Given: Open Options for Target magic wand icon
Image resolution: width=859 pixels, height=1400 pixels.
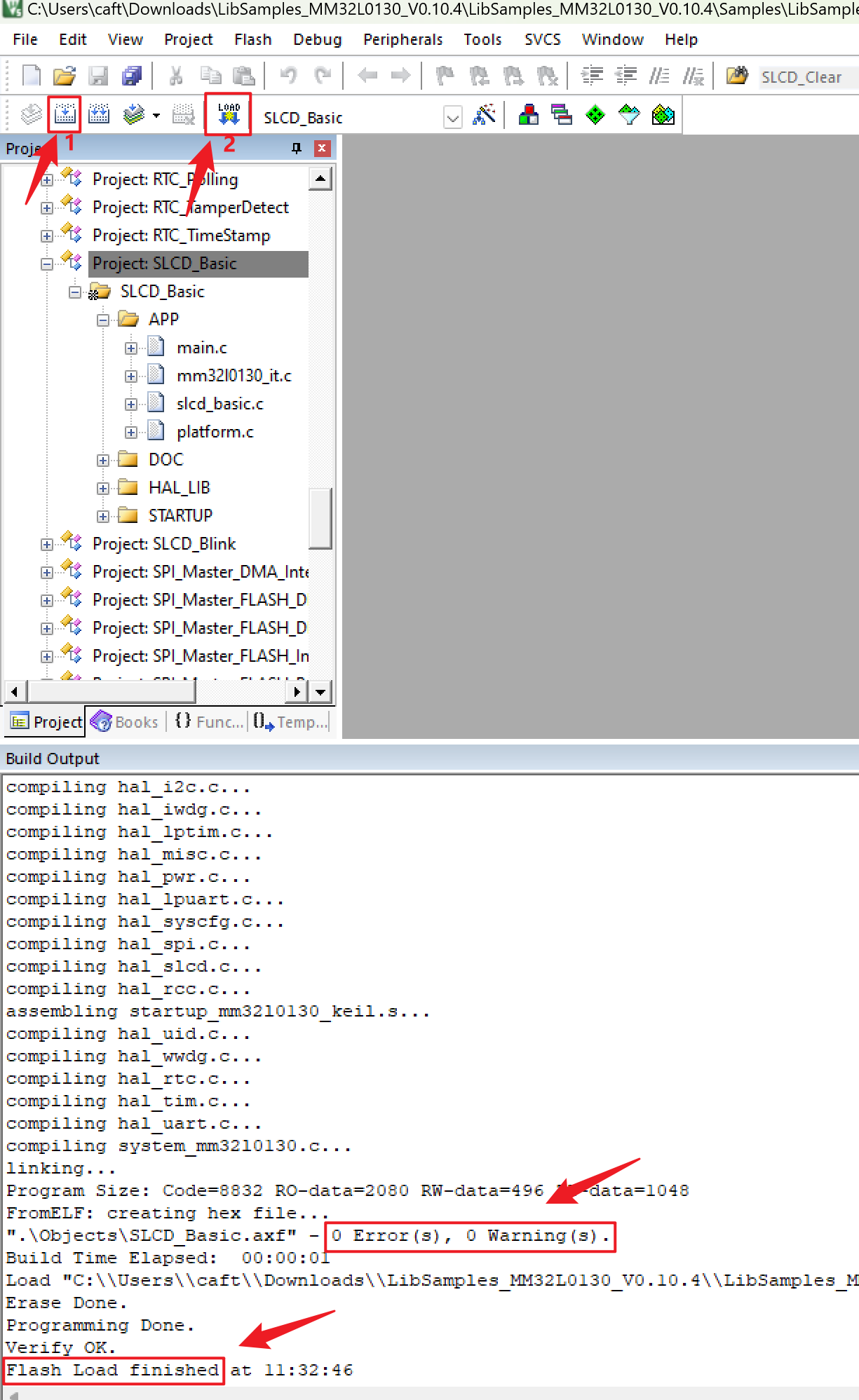Looking at the screenshot, I should pyautogui.click(x=484, y=115).
